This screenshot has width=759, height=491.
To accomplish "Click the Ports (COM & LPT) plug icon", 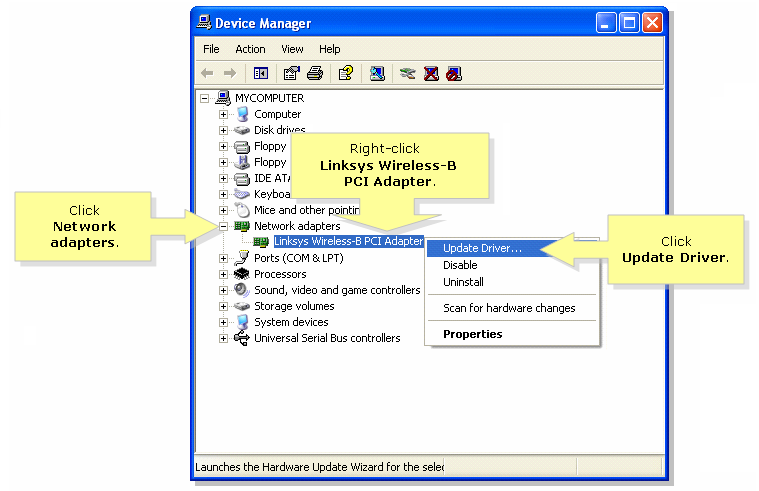I will coord(241,258).
